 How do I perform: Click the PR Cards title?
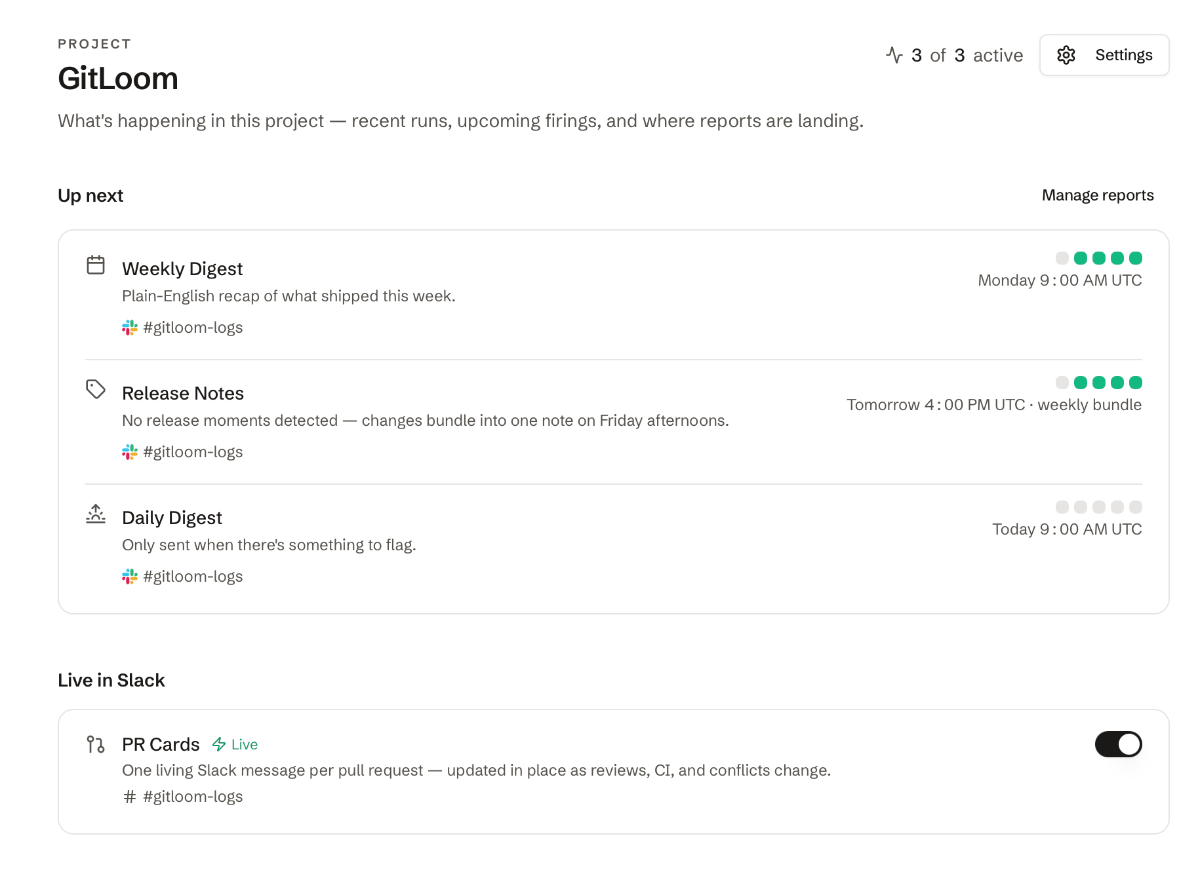(161, 745)
